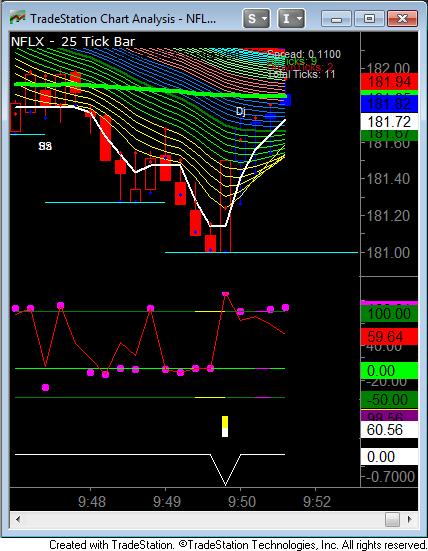
Task: Click the 181.20 price axis label
Action: pos(388,215)
